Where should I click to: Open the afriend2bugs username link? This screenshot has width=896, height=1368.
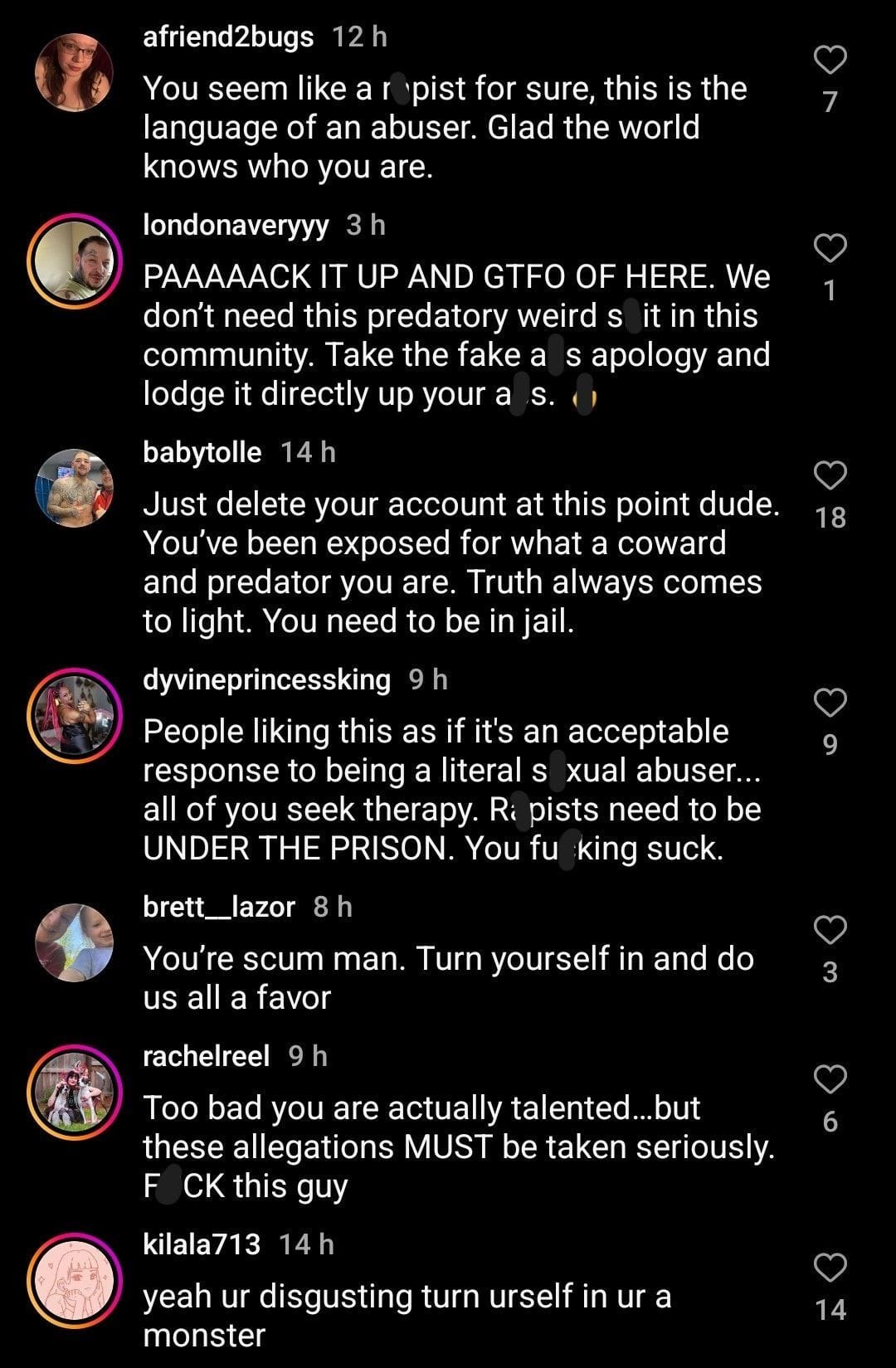(228, 37)
